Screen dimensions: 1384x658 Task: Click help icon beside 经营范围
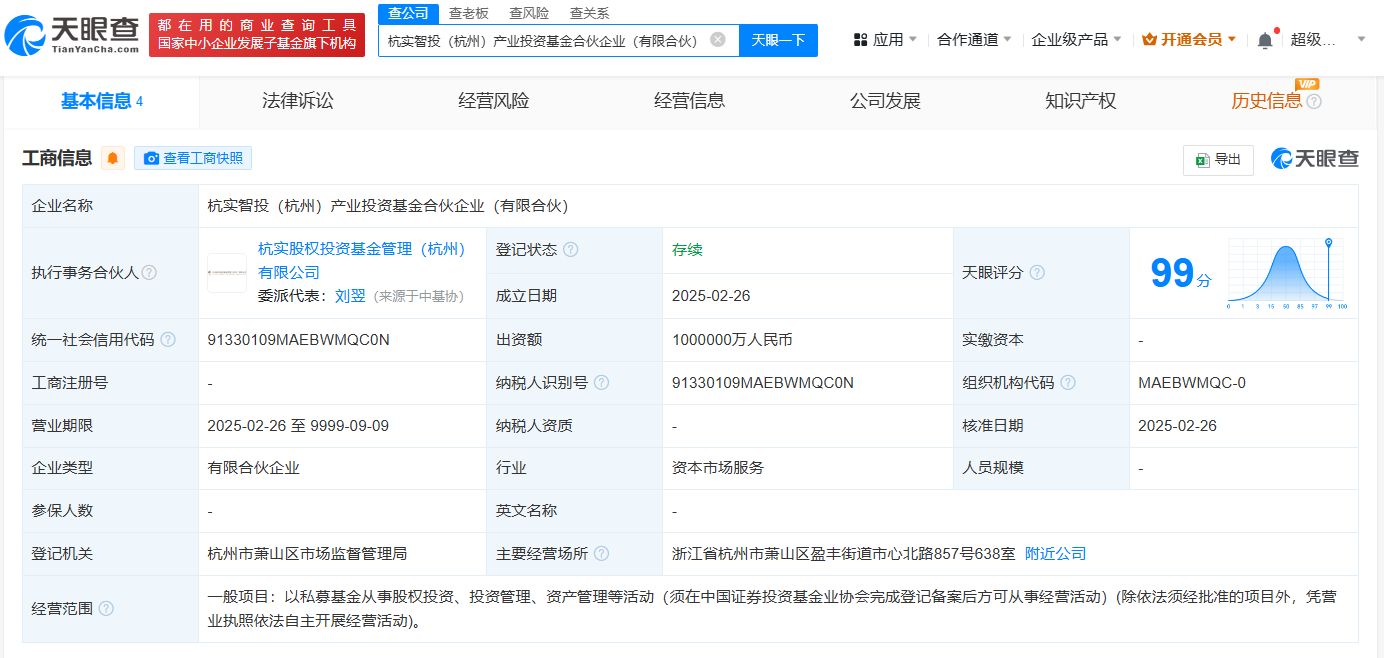pyautogui.click(x=106, y=609)
